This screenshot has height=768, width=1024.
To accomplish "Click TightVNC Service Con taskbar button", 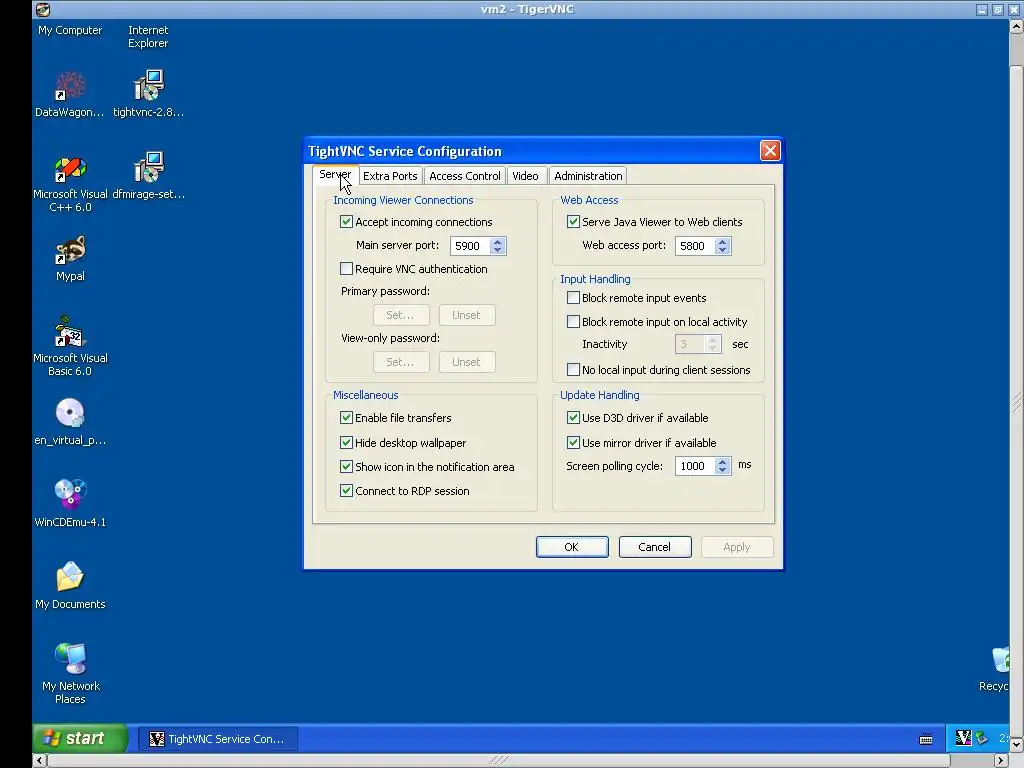I will [x=218, y=739].
